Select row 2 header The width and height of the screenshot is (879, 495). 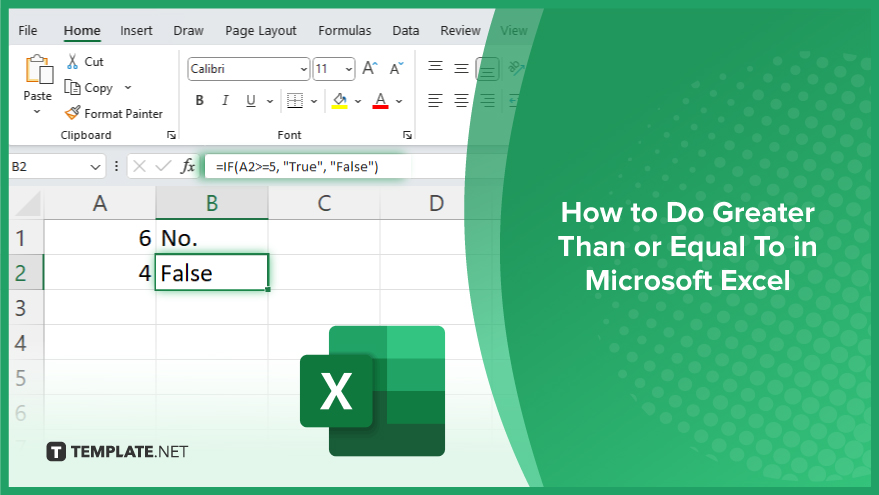point(26,272)
